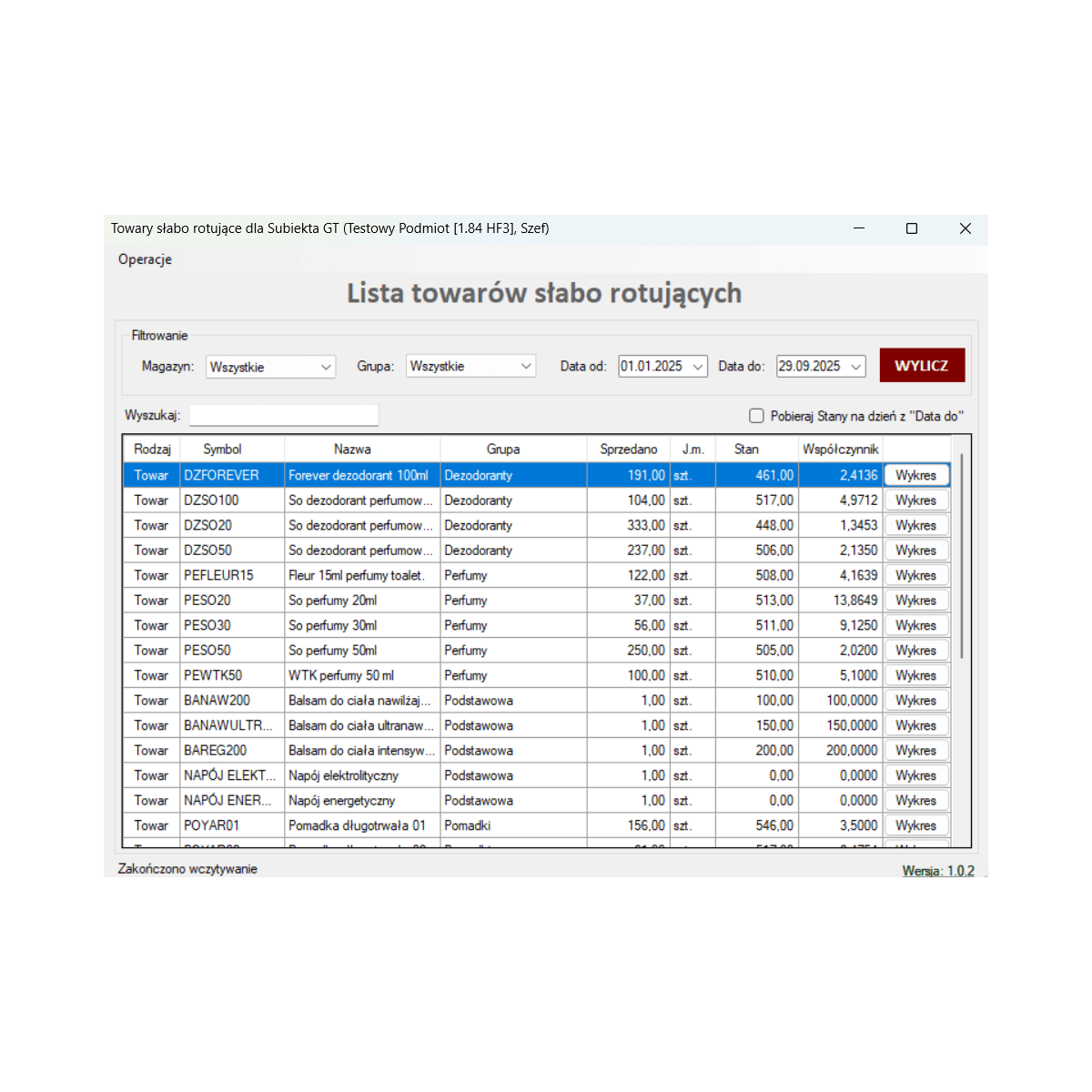
Task: Open Wykres for DZFOREVER row
Action: point(915,475)
